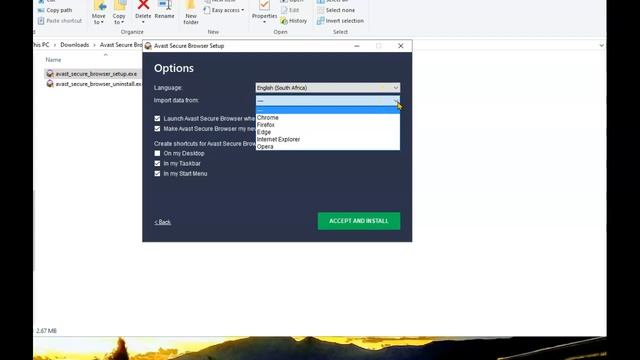Toggle Make Avast Secure Browser default checkbox

pyautogui.click(x=157, y=129)
